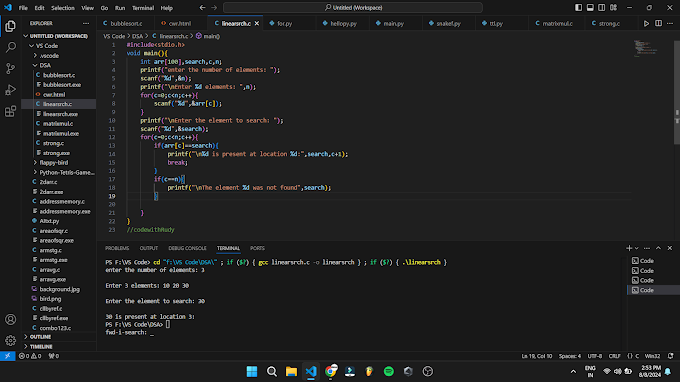Open Explorer Views and More Actions

click(86, 23)
